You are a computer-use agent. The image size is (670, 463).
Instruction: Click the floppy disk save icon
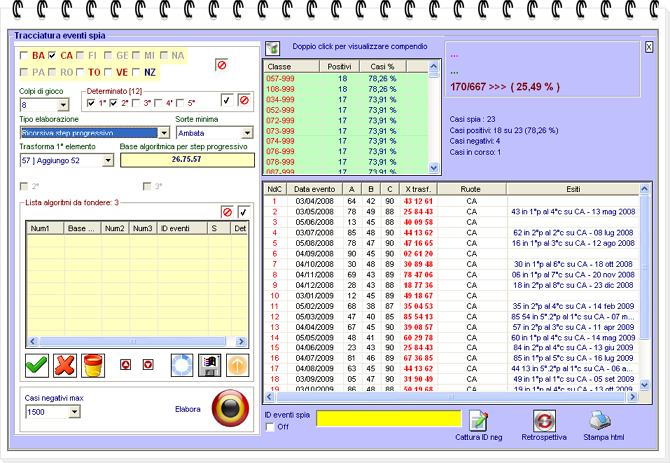pyautogui.click(x=209, y=365)
